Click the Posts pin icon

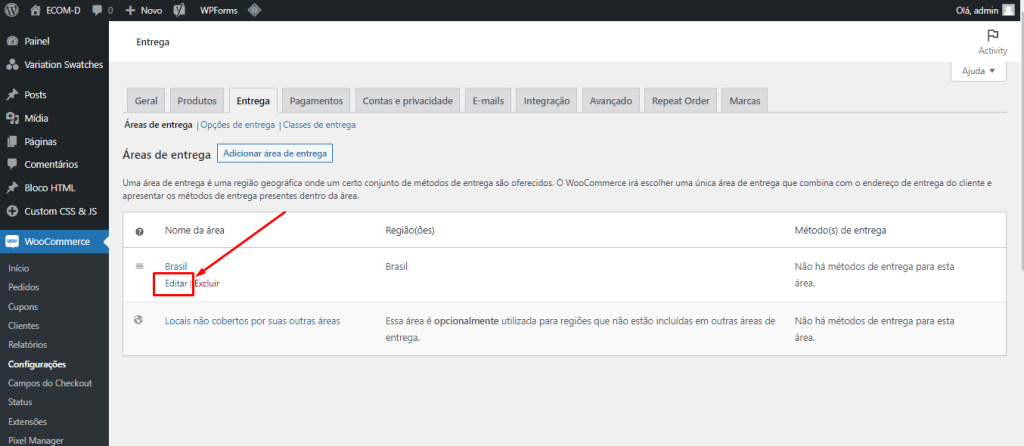[12, 95]
